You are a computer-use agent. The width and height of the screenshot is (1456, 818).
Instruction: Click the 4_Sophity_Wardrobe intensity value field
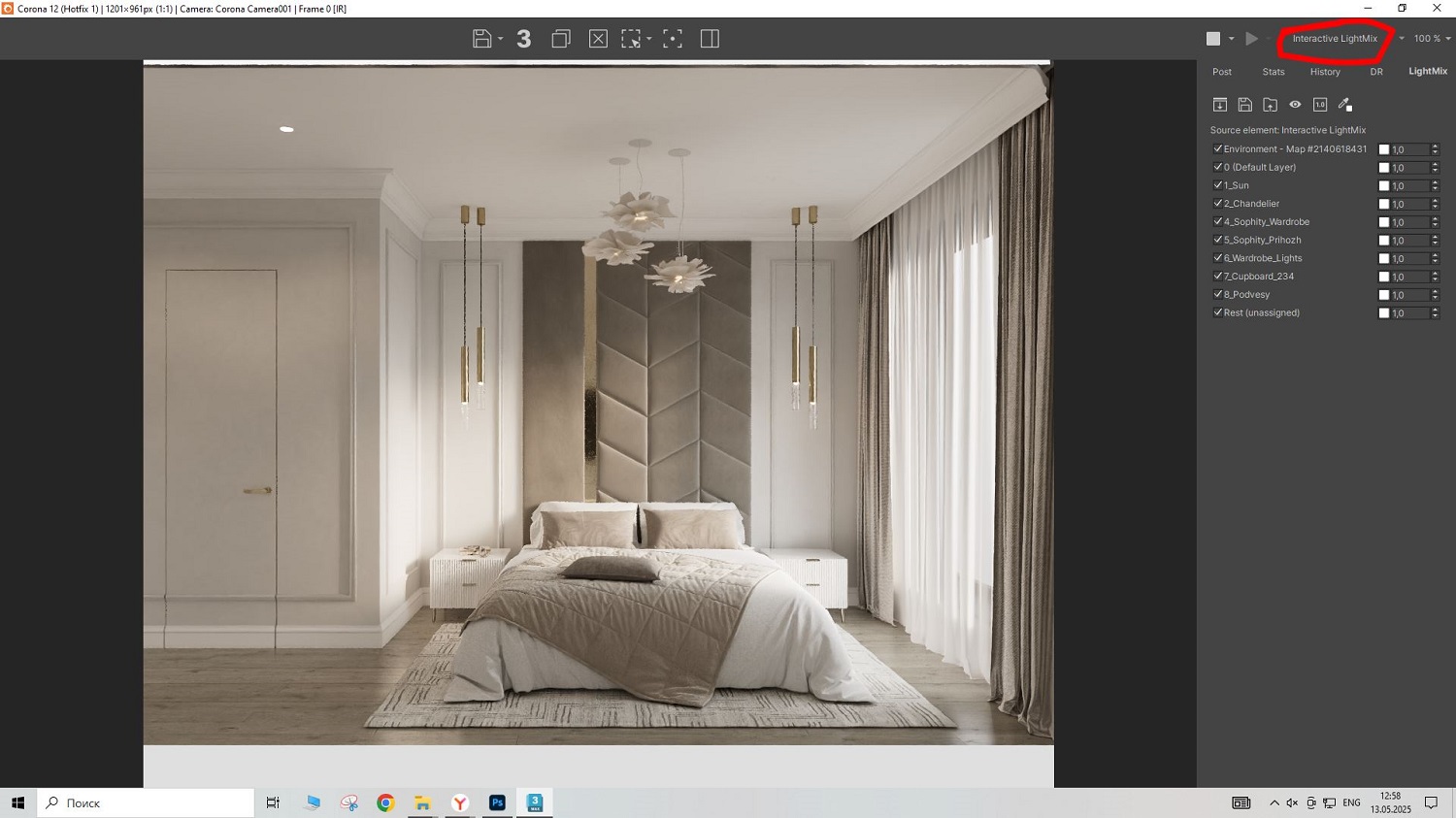tap(1410, 222)
